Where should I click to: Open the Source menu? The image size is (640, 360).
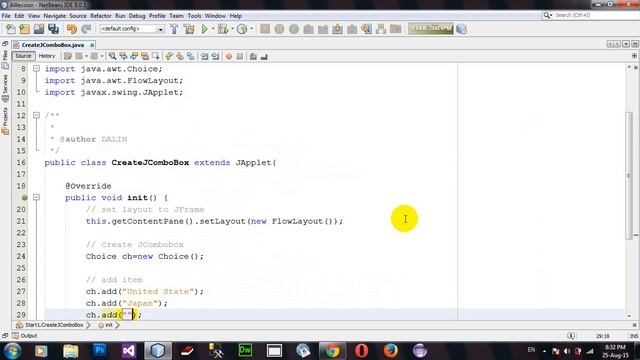[x=78, y=16]
